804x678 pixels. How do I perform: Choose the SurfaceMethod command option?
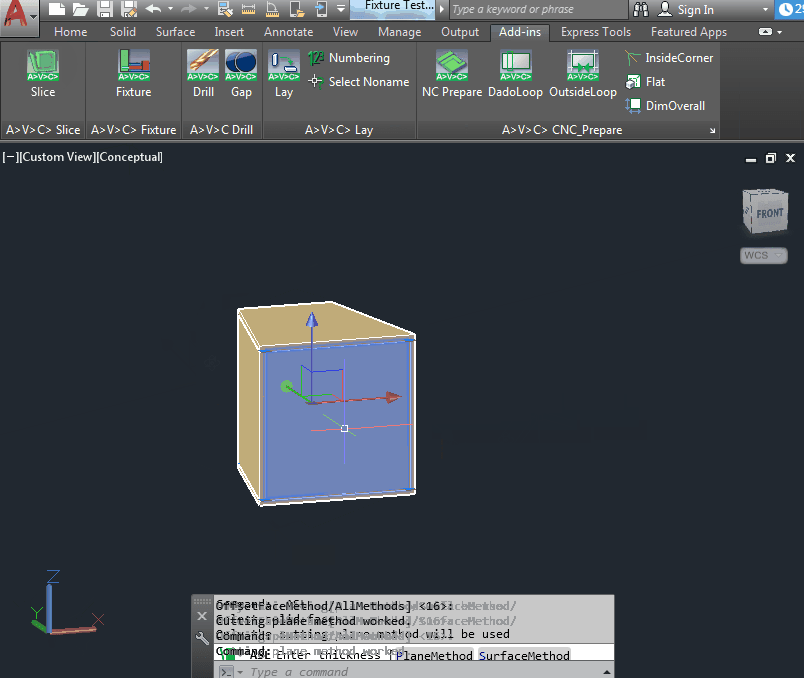524,655
